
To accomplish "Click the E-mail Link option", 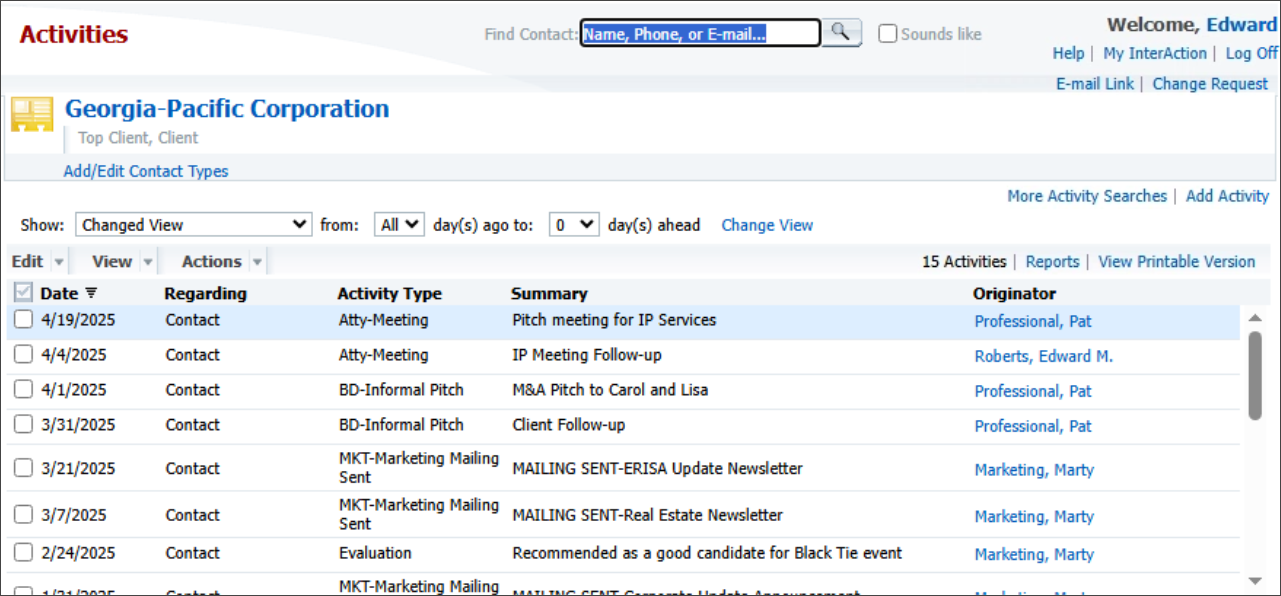I will tap(1095, 84).
